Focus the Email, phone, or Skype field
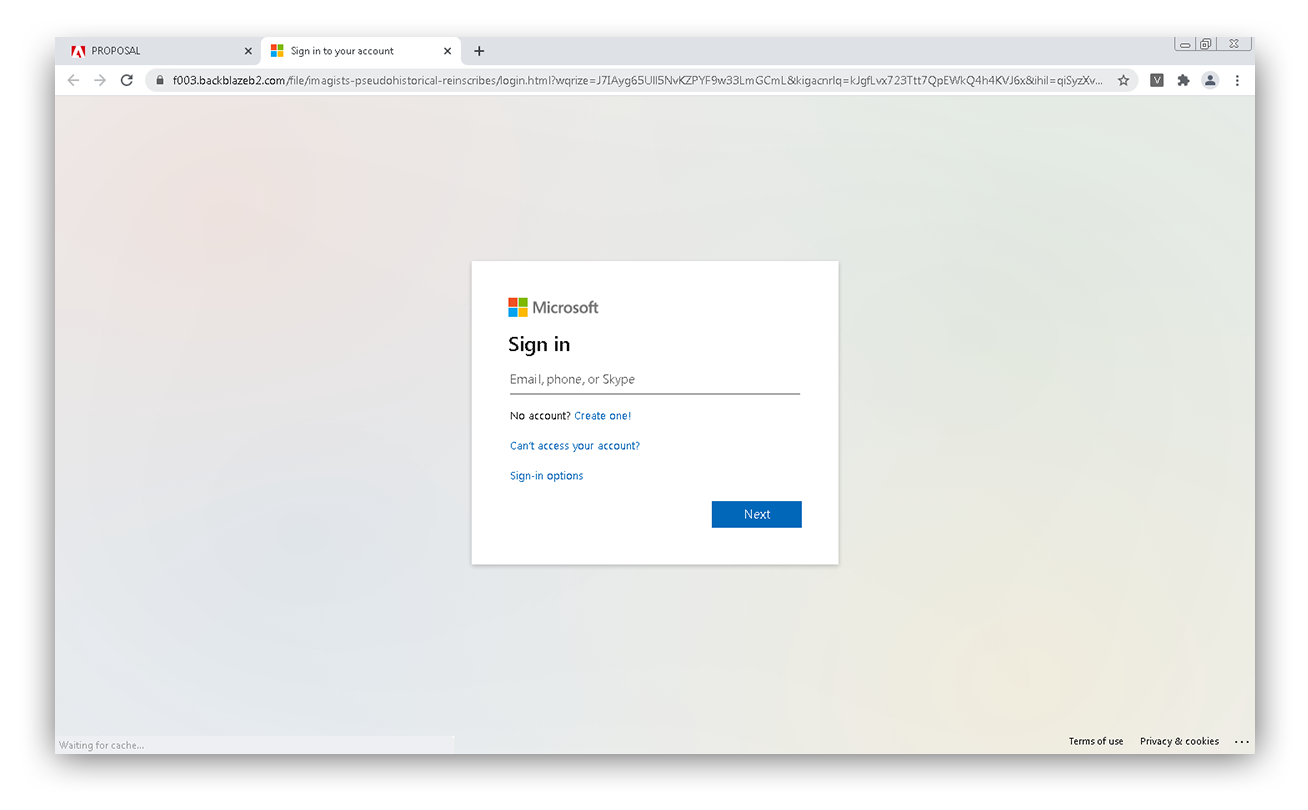This screenshot has height=810, width=1308. coord(655,380)
